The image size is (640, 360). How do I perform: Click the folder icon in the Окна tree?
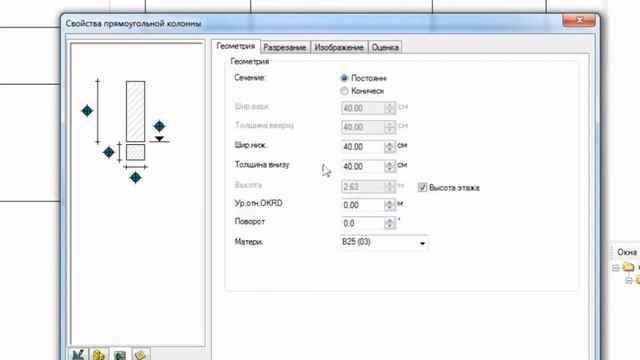629,267
